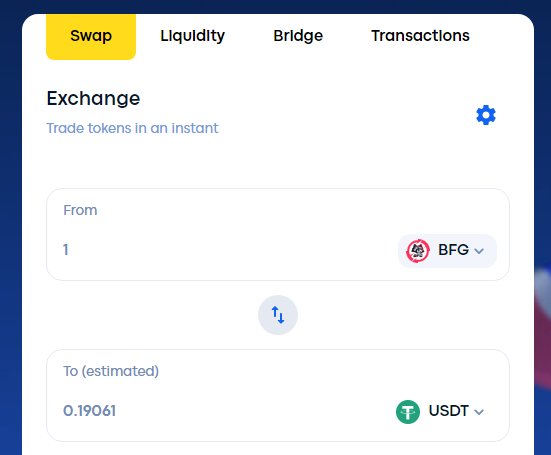Go to the Bridge tab
This screenshot has height=455, width=551.
pos(298,36)
